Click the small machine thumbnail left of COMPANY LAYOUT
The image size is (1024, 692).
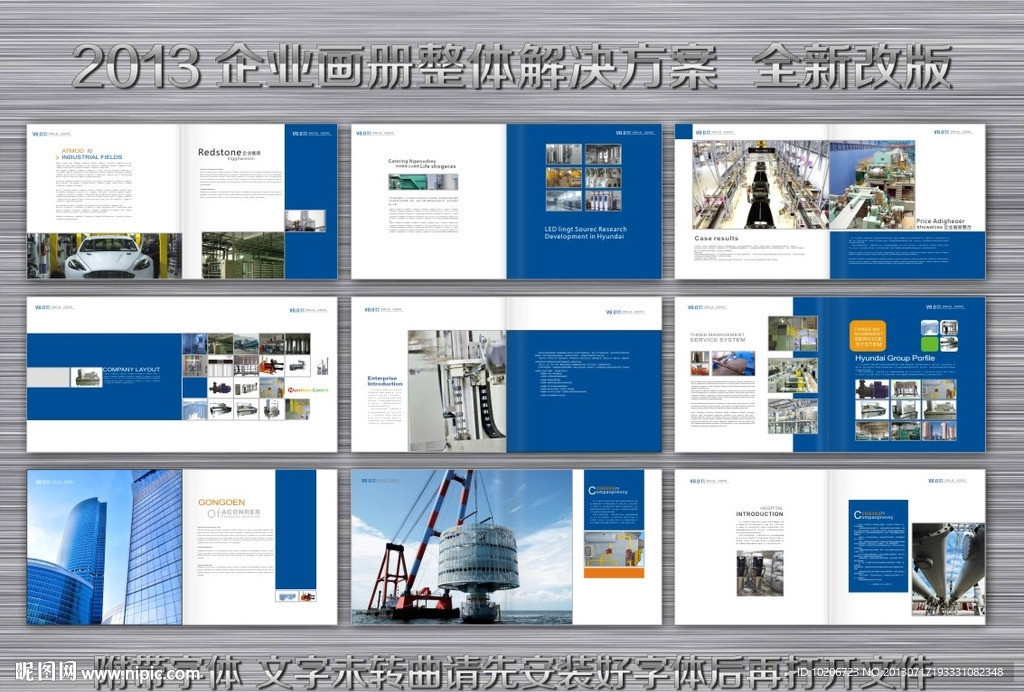(86, 377)
